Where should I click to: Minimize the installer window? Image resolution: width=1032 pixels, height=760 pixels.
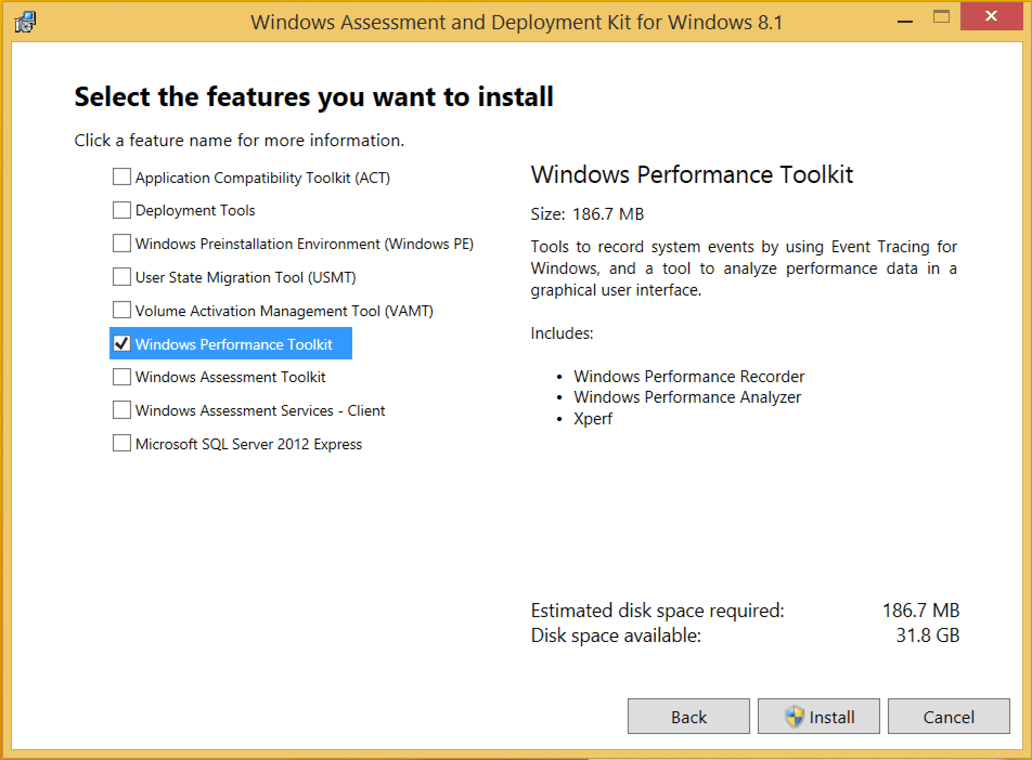click(x=903, y=16)
